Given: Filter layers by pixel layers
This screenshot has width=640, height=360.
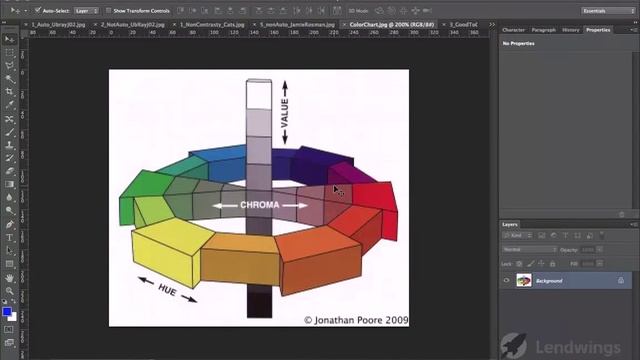Looking at the screenshot, I should pyautogui.click(x=542, y=236).
